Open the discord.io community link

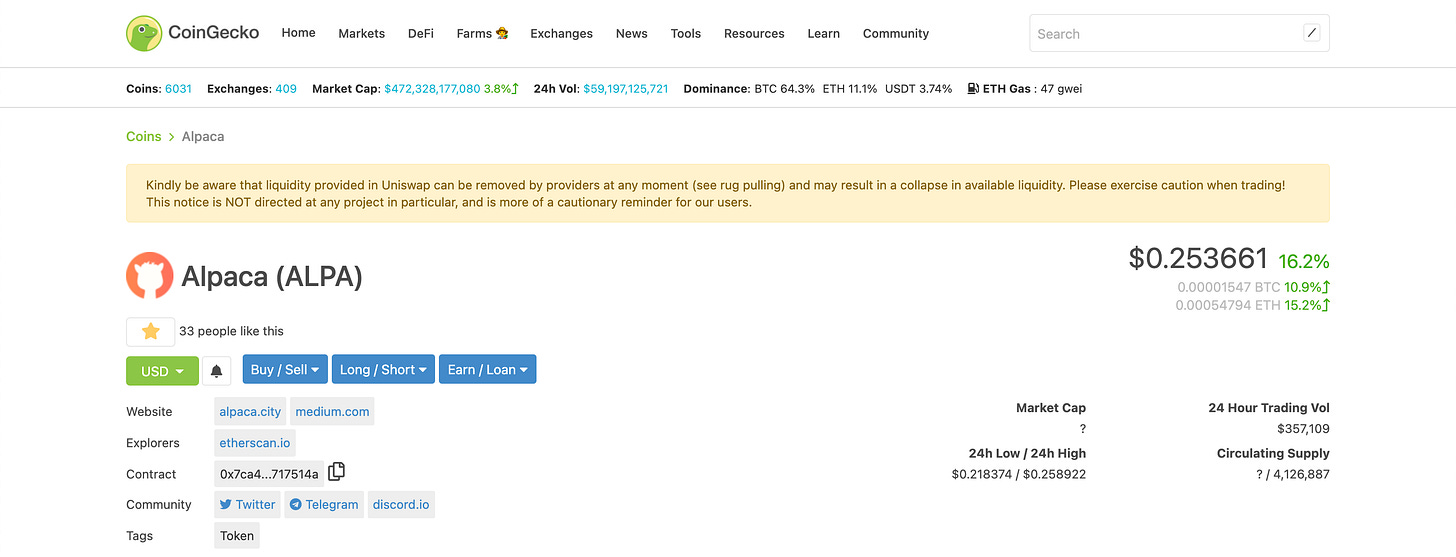click(401, 504)
